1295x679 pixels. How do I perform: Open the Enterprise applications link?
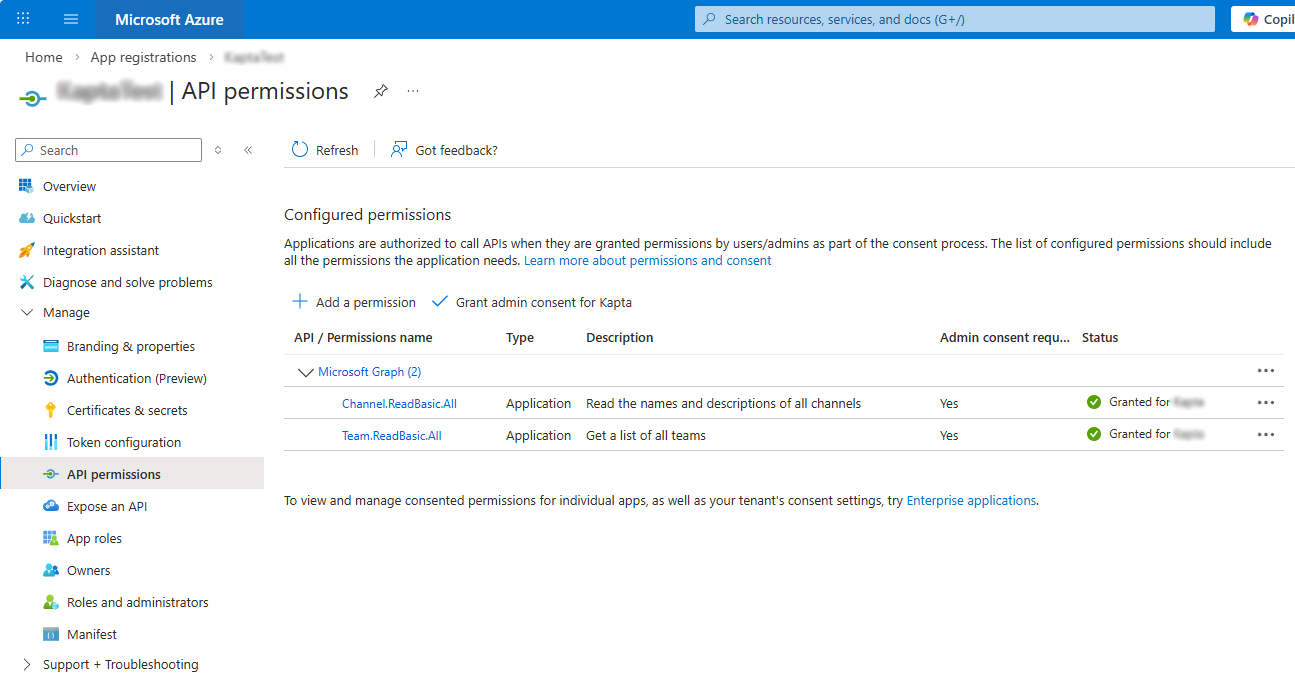(x=971, y=500)
